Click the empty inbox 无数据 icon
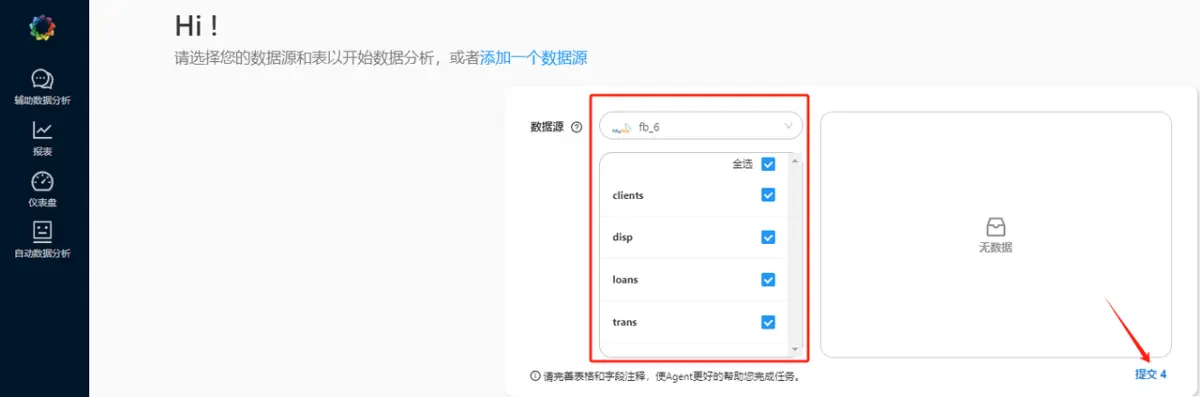Image resolution: width=1200 pixels, height=397 pixels. [x=995, y=226]
